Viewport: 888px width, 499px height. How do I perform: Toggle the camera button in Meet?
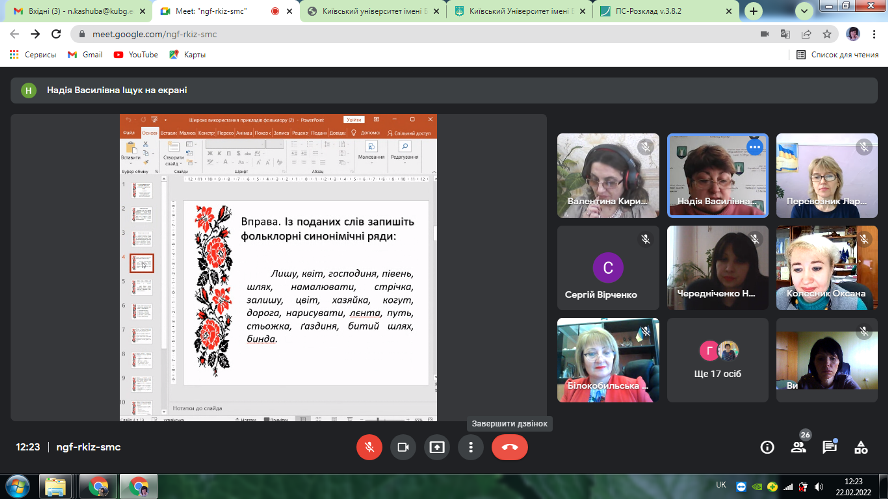(x=403, y=447)
